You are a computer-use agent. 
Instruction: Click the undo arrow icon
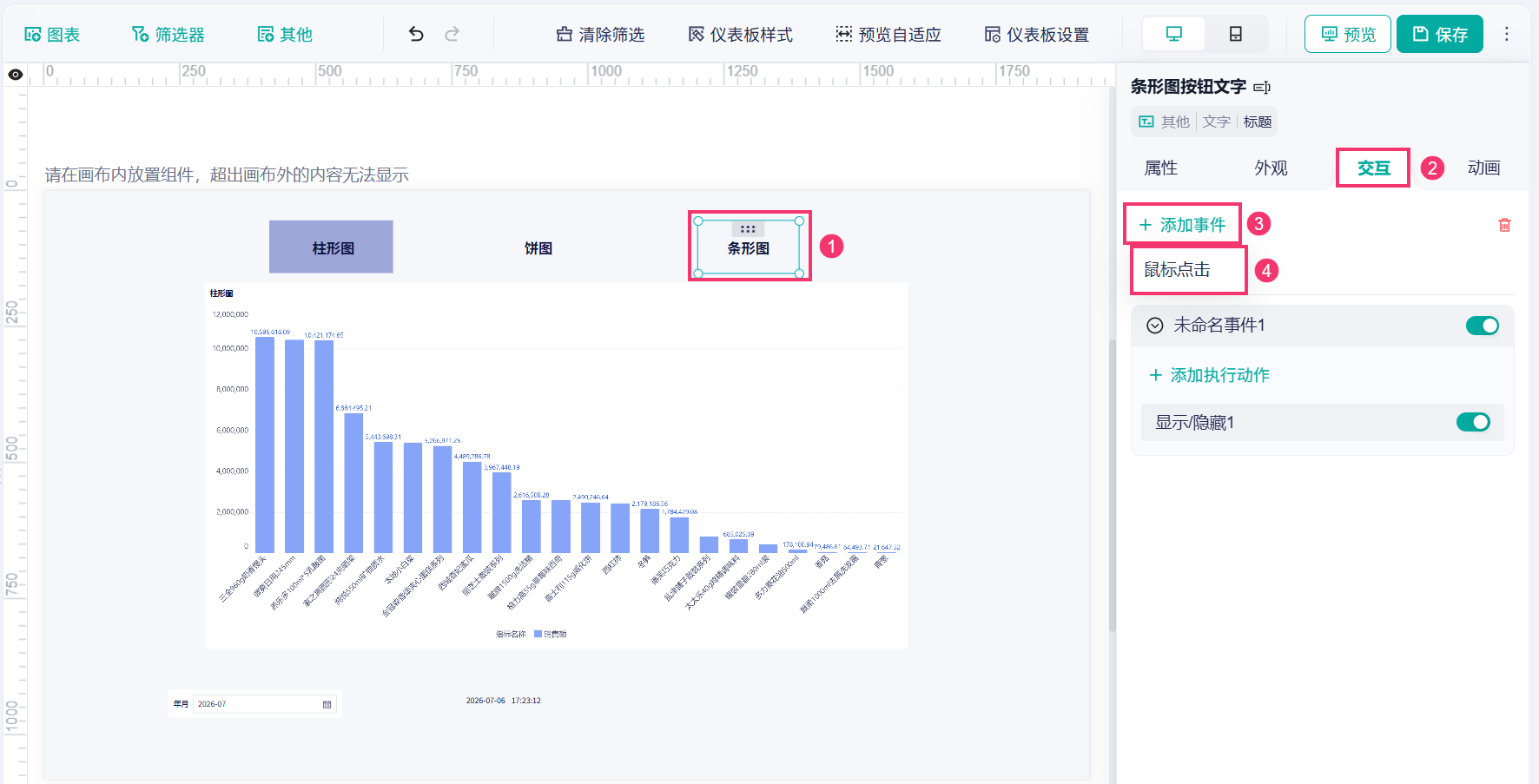(416, 34)
